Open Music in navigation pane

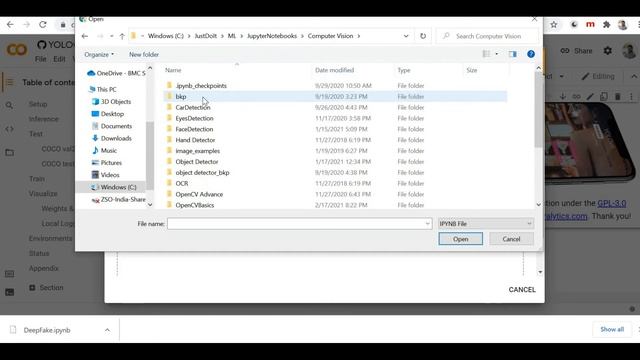coord(104,151)
